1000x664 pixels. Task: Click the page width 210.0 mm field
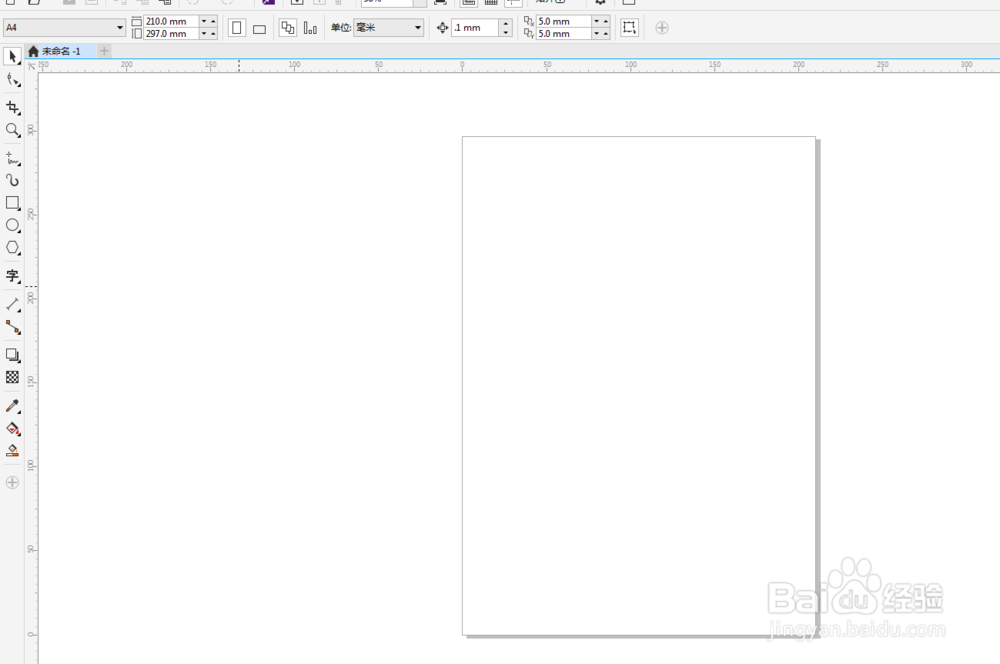[171, 21]
